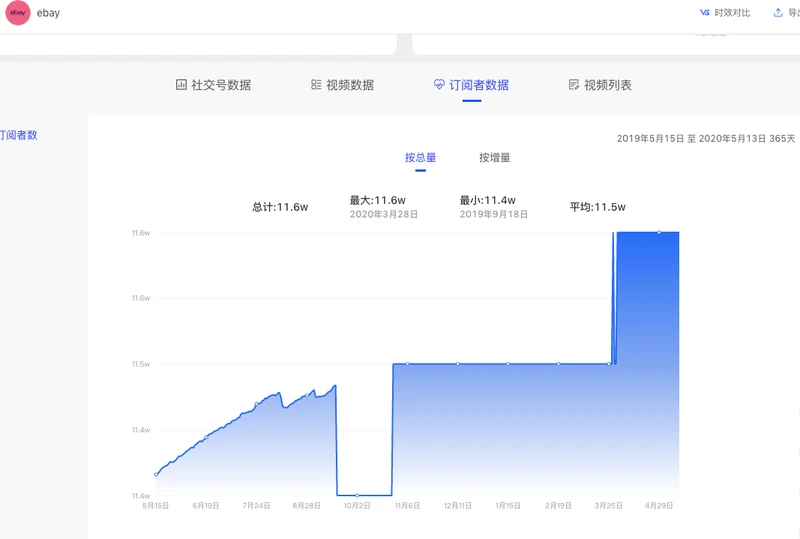Screen dimensions: 800x539
Task: Switch to the 社交号数据 tab
Action: pyautogui.click(x=221, y=85)
